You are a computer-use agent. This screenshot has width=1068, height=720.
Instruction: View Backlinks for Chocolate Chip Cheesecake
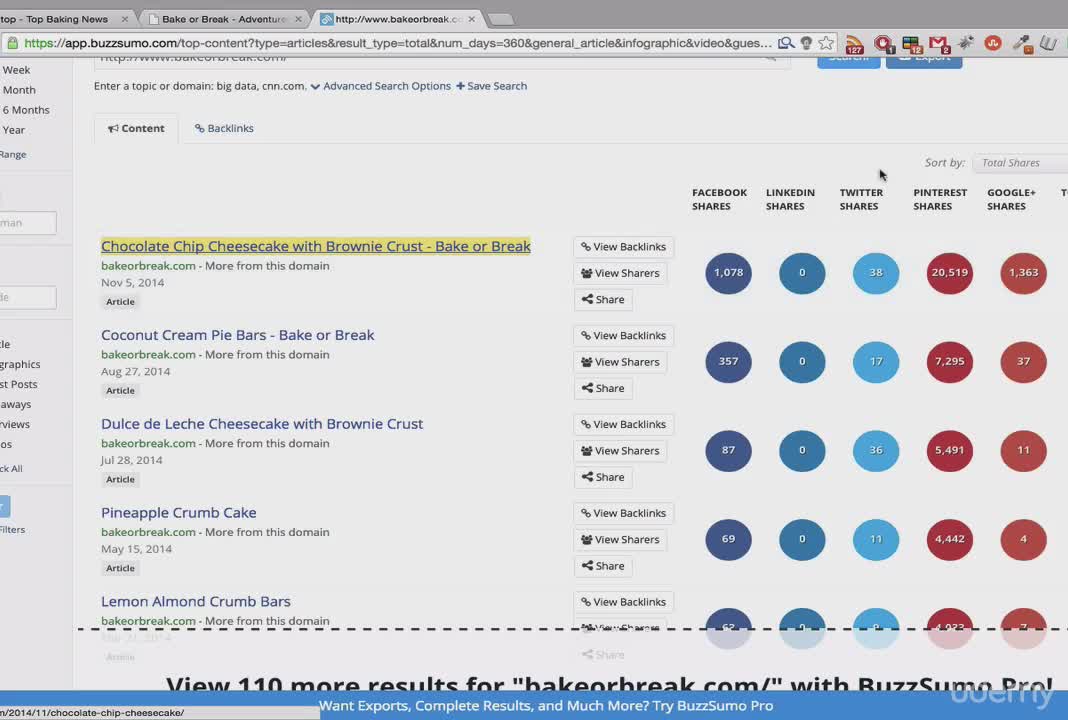[x=623, y=247]
